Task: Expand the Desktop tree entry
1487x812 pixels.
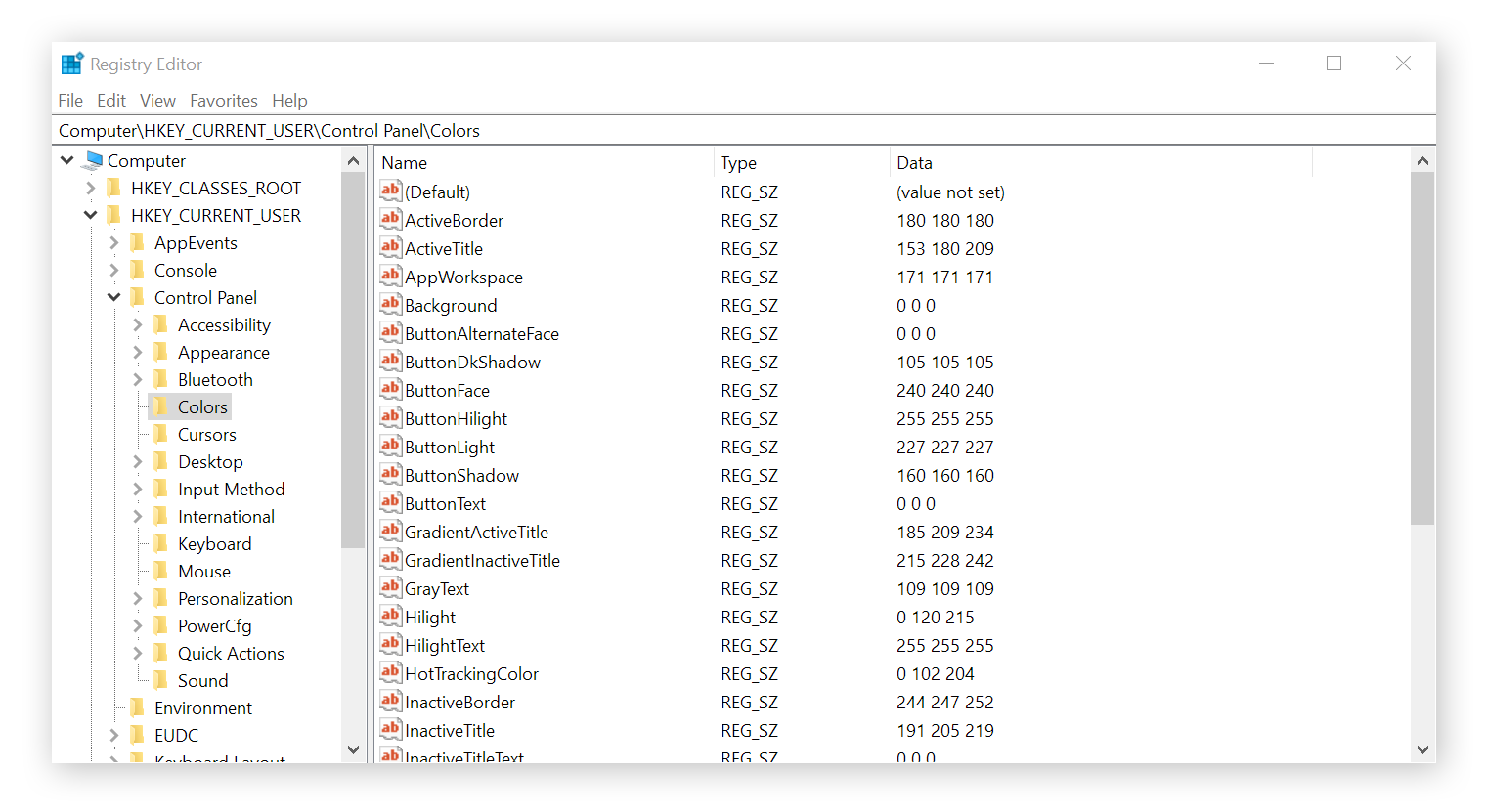Action: [138, 461]
